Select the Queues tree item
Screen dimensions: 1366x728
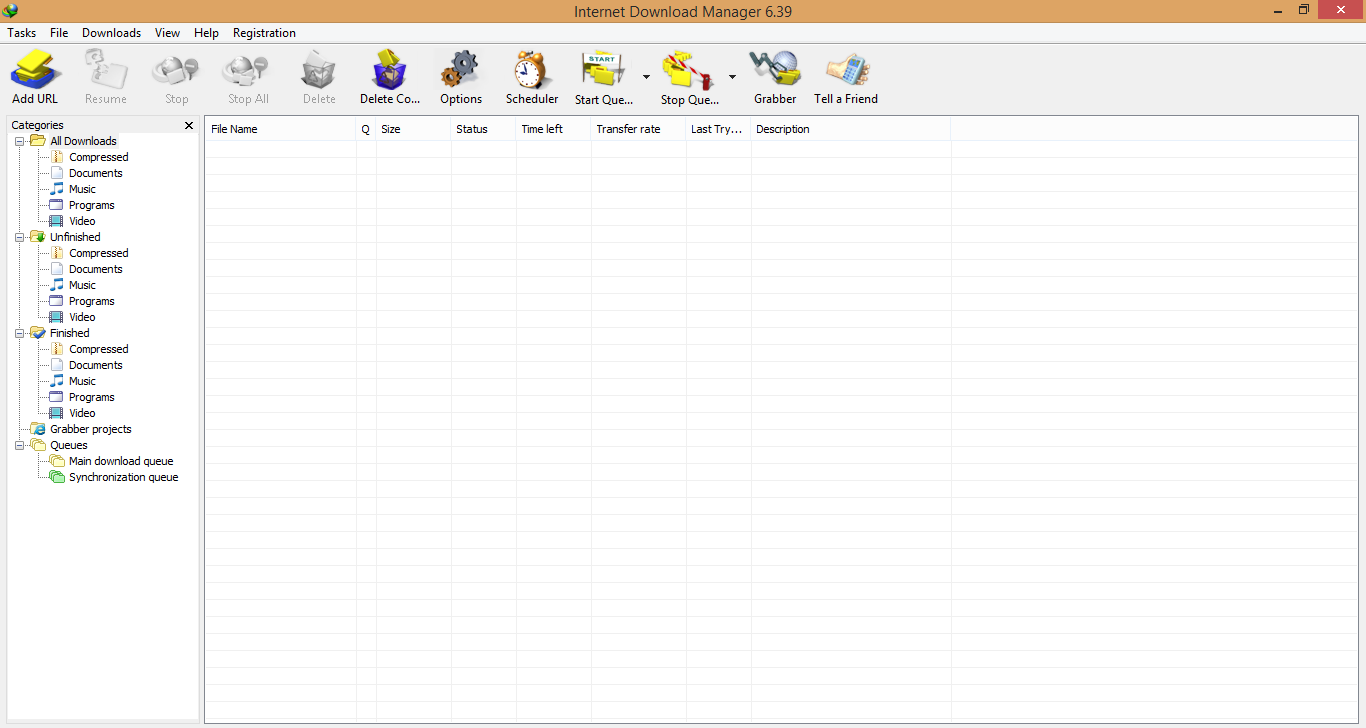point(68,445)
